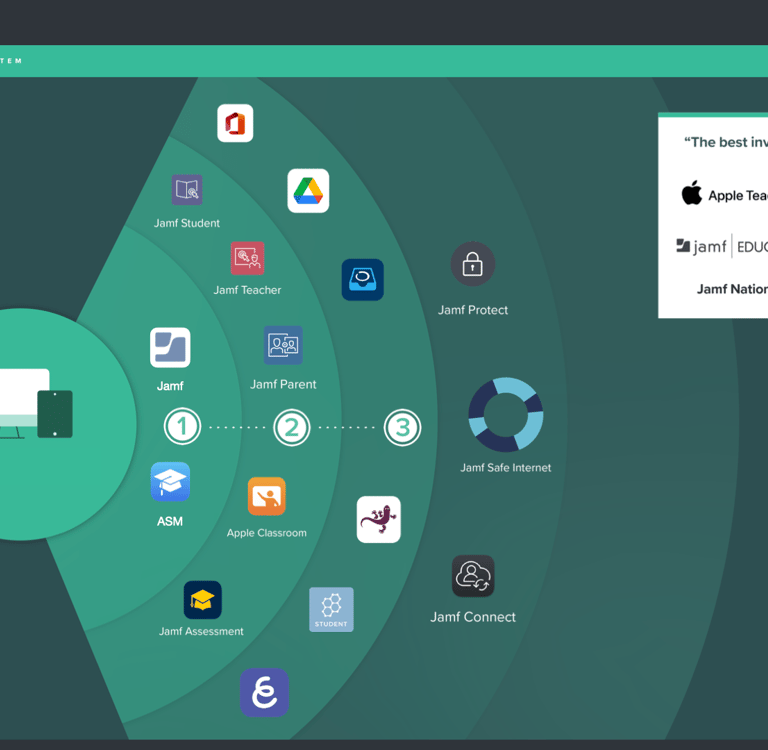Select step 1 circle
Image resolution: width=768 pixels, height=750 pixels.
tap(182, 426)
